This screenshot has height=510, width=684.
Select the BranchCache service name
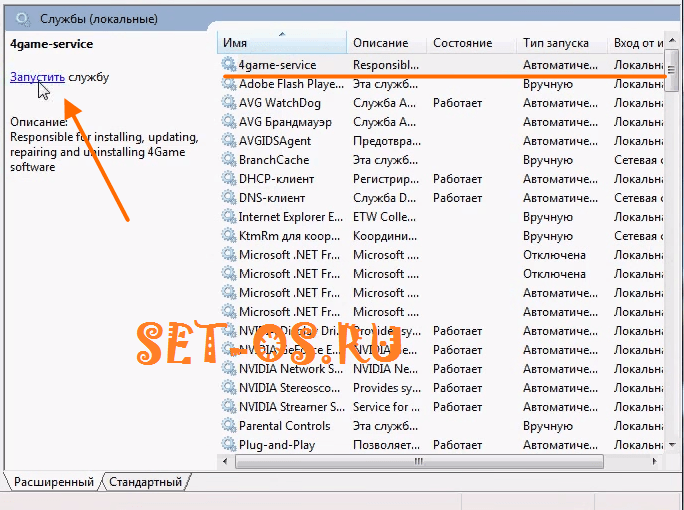(x=274, y=160)
